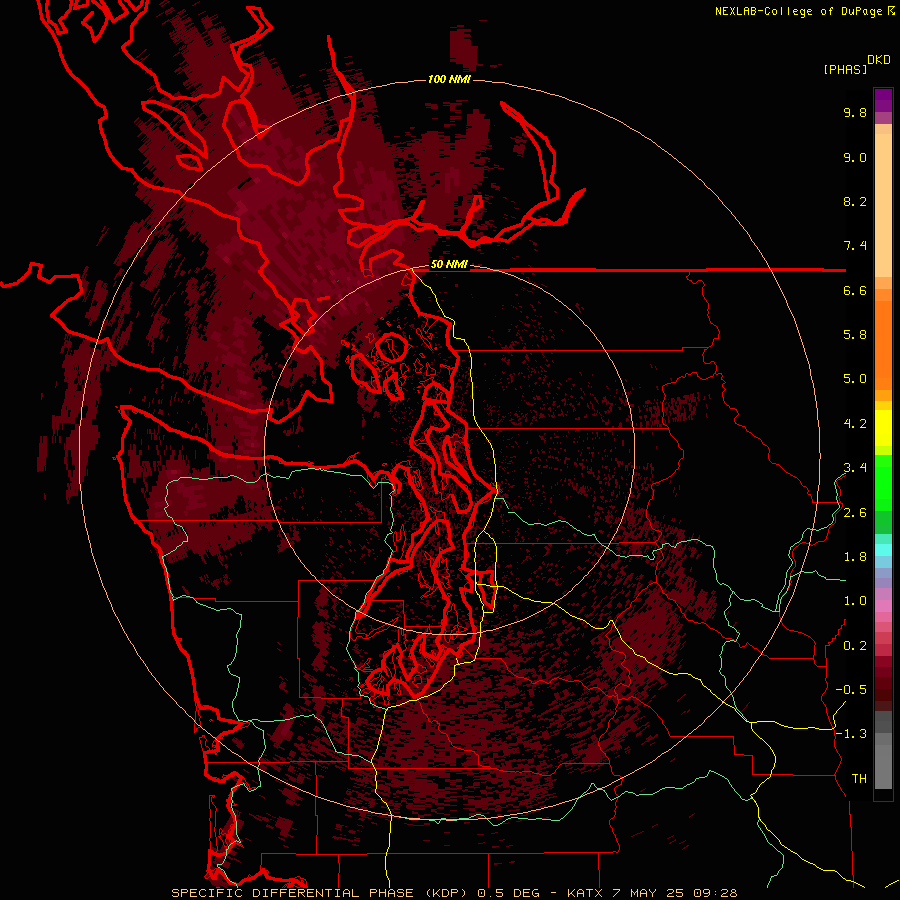Image resolution: width=900 pixels, height=900 pixels.
Task: Click the 4.2 scale value
Action: pyautogui.click(x=855, y=424)
